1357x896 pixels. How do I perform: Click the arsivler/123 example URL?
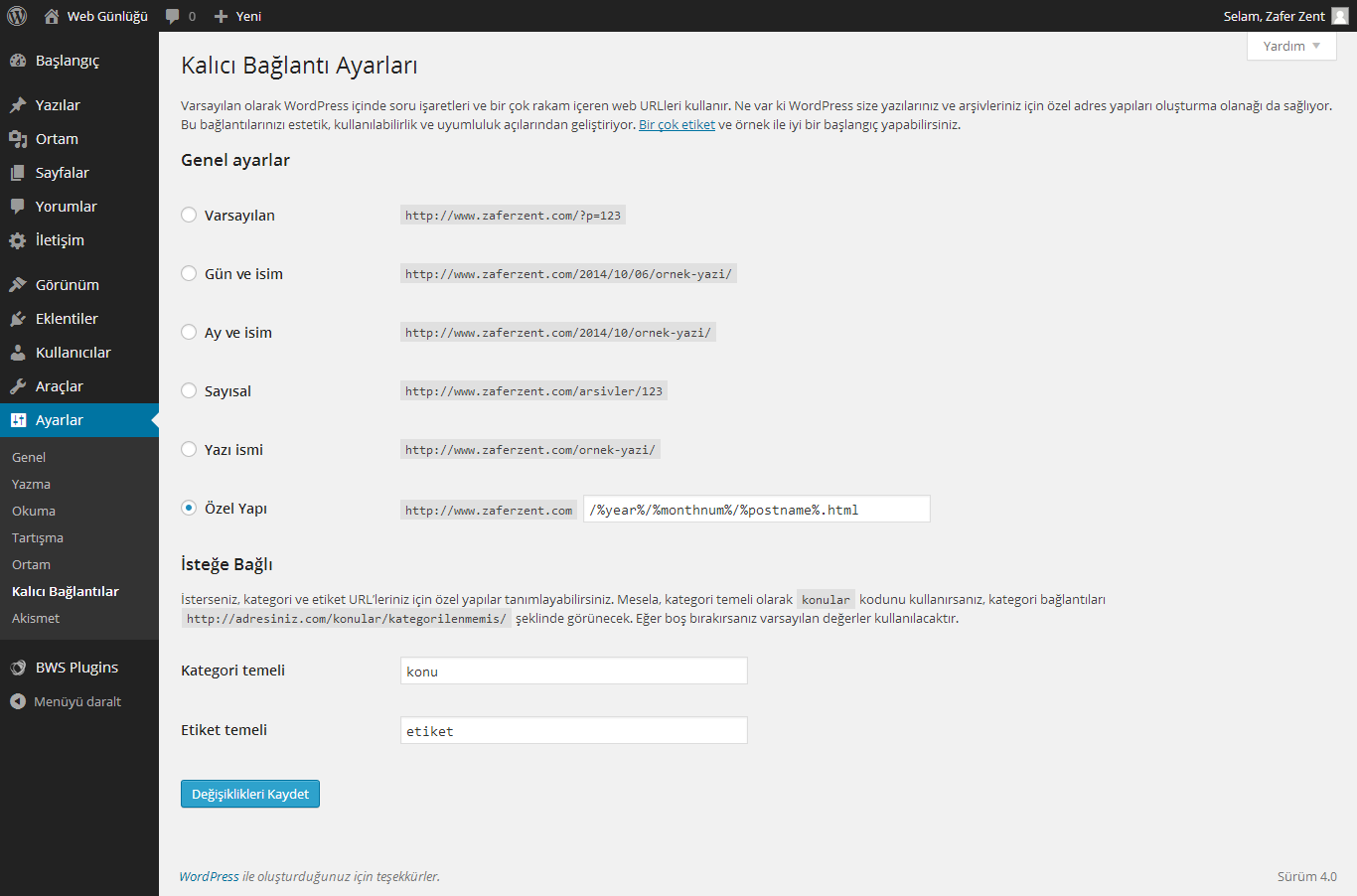coord(533,391)
